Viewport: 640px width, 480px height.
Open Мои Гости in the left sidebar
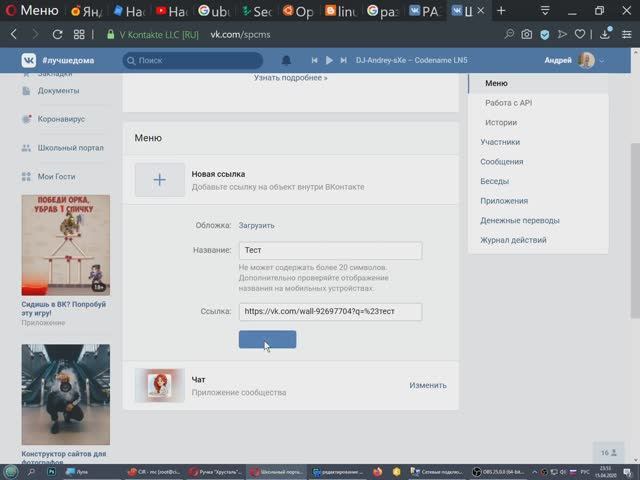click(58, 176)
